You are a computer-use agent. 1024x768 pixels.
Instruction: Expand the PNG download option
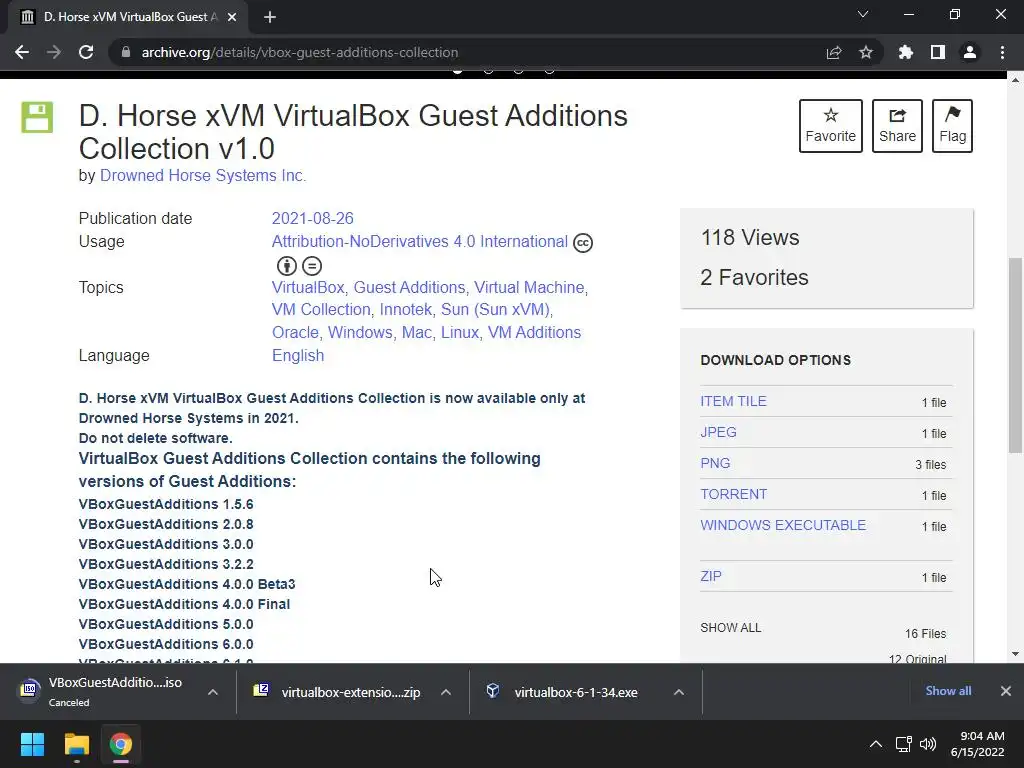(x=715, y=463)
